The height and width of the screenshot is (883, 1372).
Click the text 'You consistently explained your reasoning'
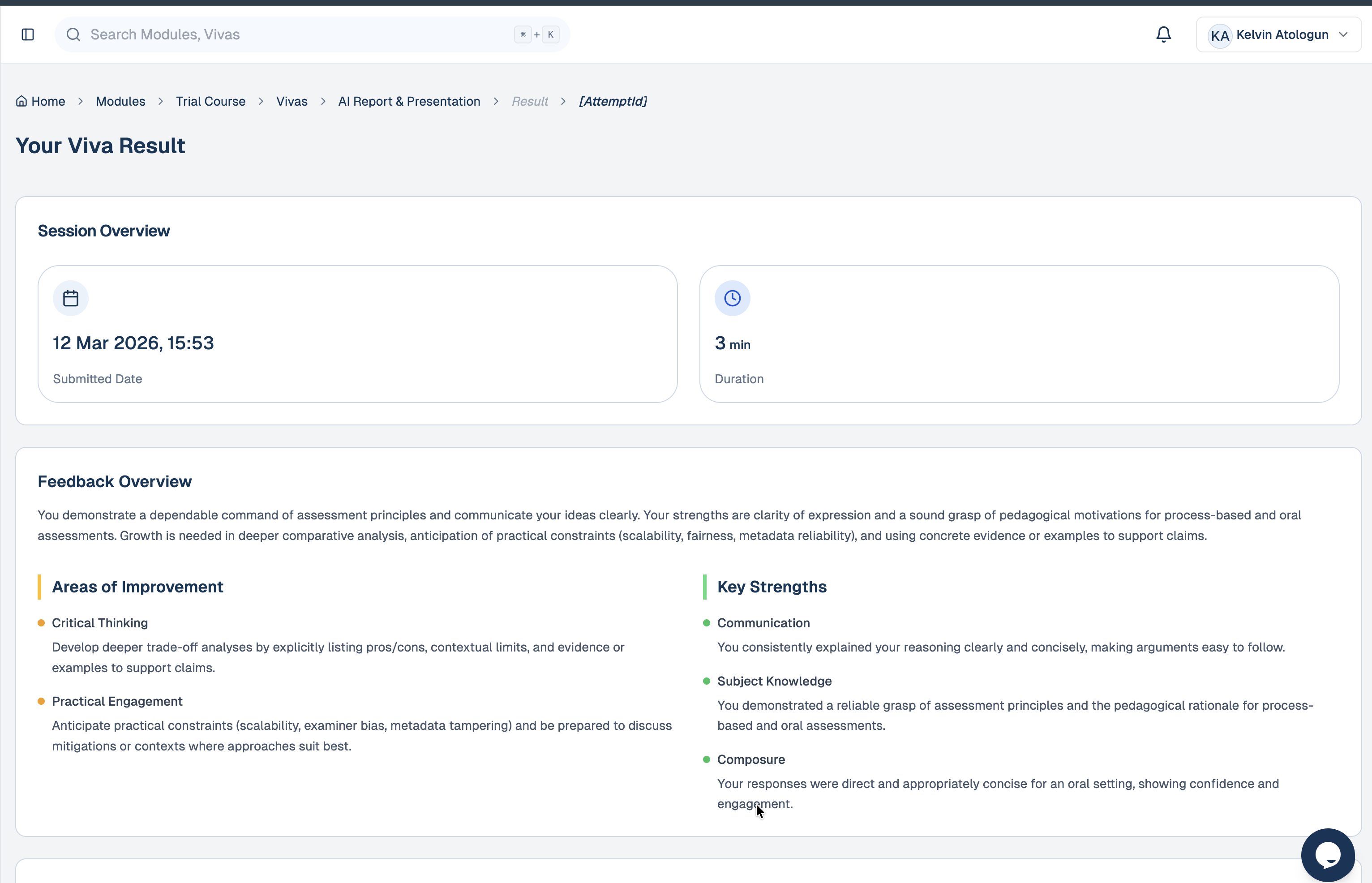coord(1001,647)
